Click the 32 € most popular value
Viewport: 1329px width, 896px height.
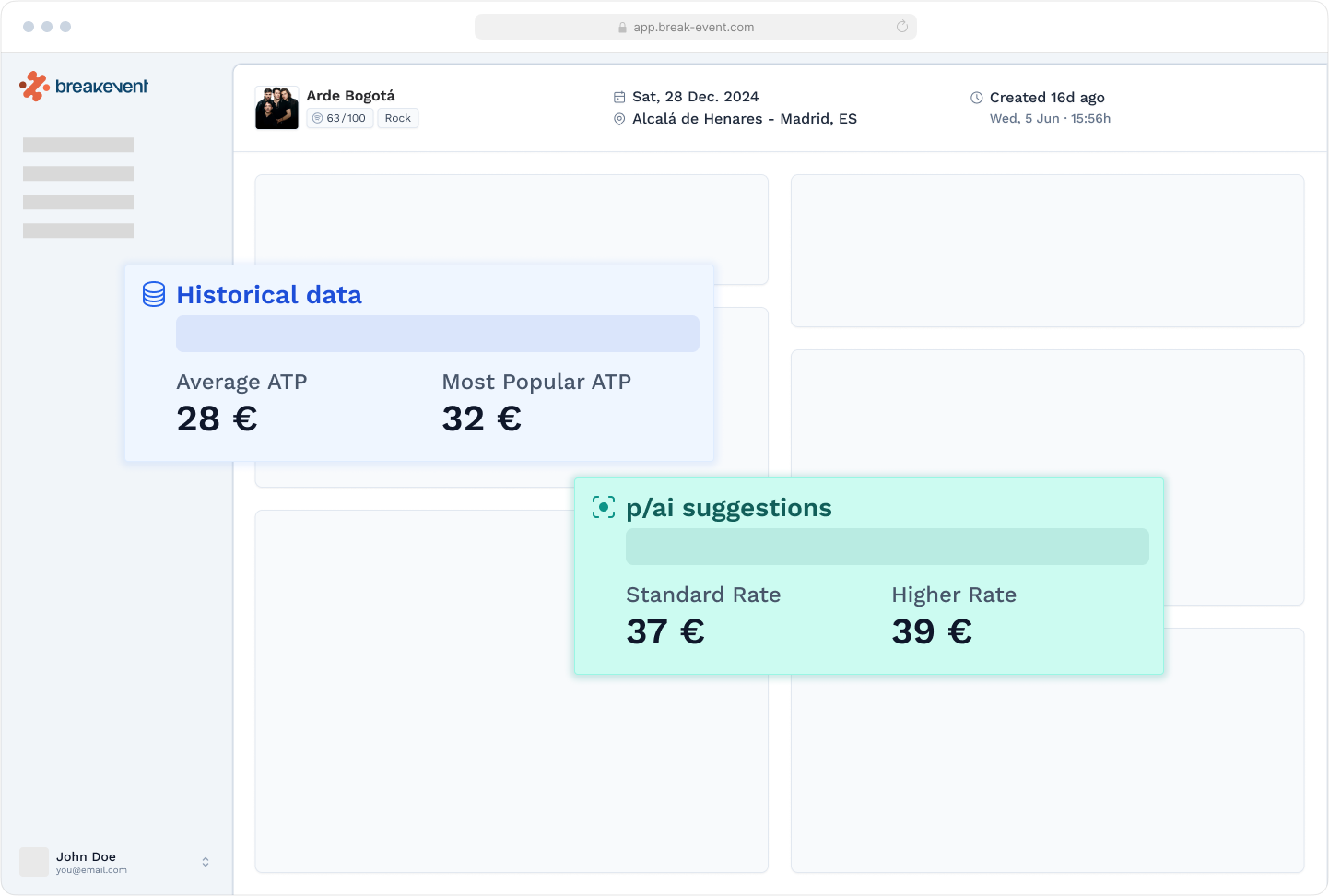[x=482, y=419]
